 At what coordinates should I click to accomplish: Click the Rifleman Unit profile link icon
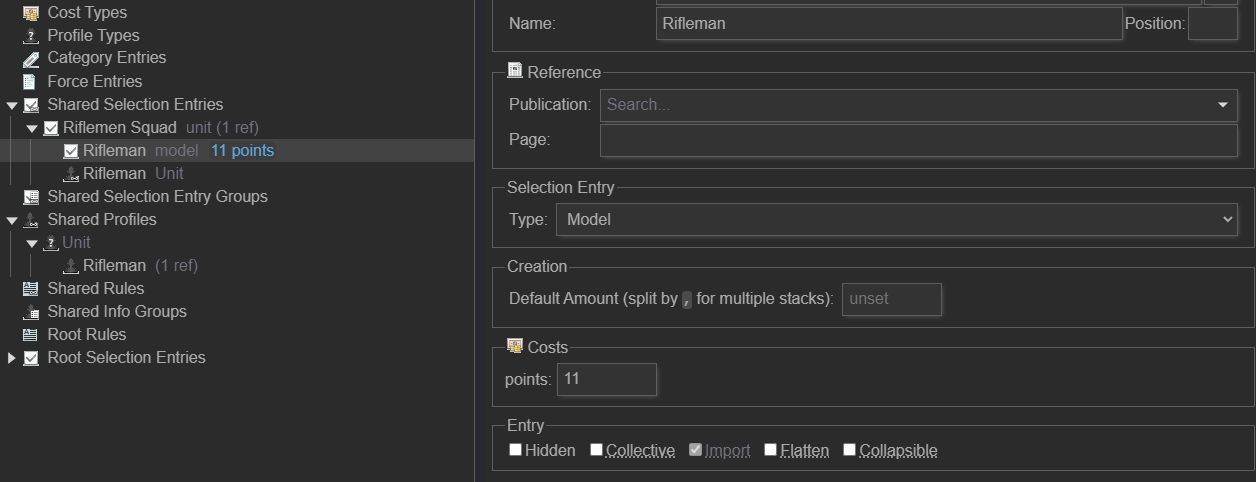71,174
